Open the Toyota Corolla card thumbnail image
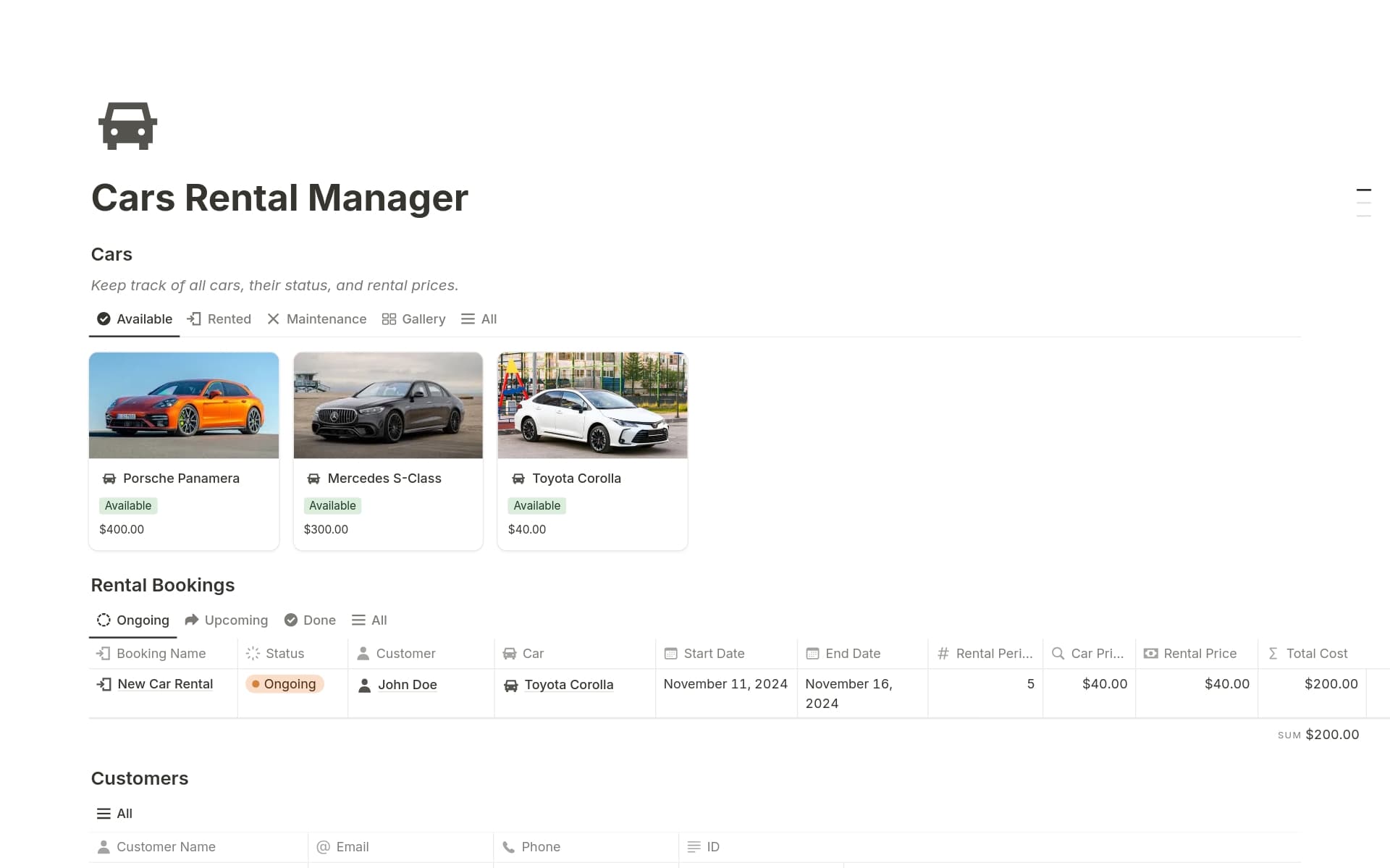Screen dimensions: 1390x868 (592, 405)
